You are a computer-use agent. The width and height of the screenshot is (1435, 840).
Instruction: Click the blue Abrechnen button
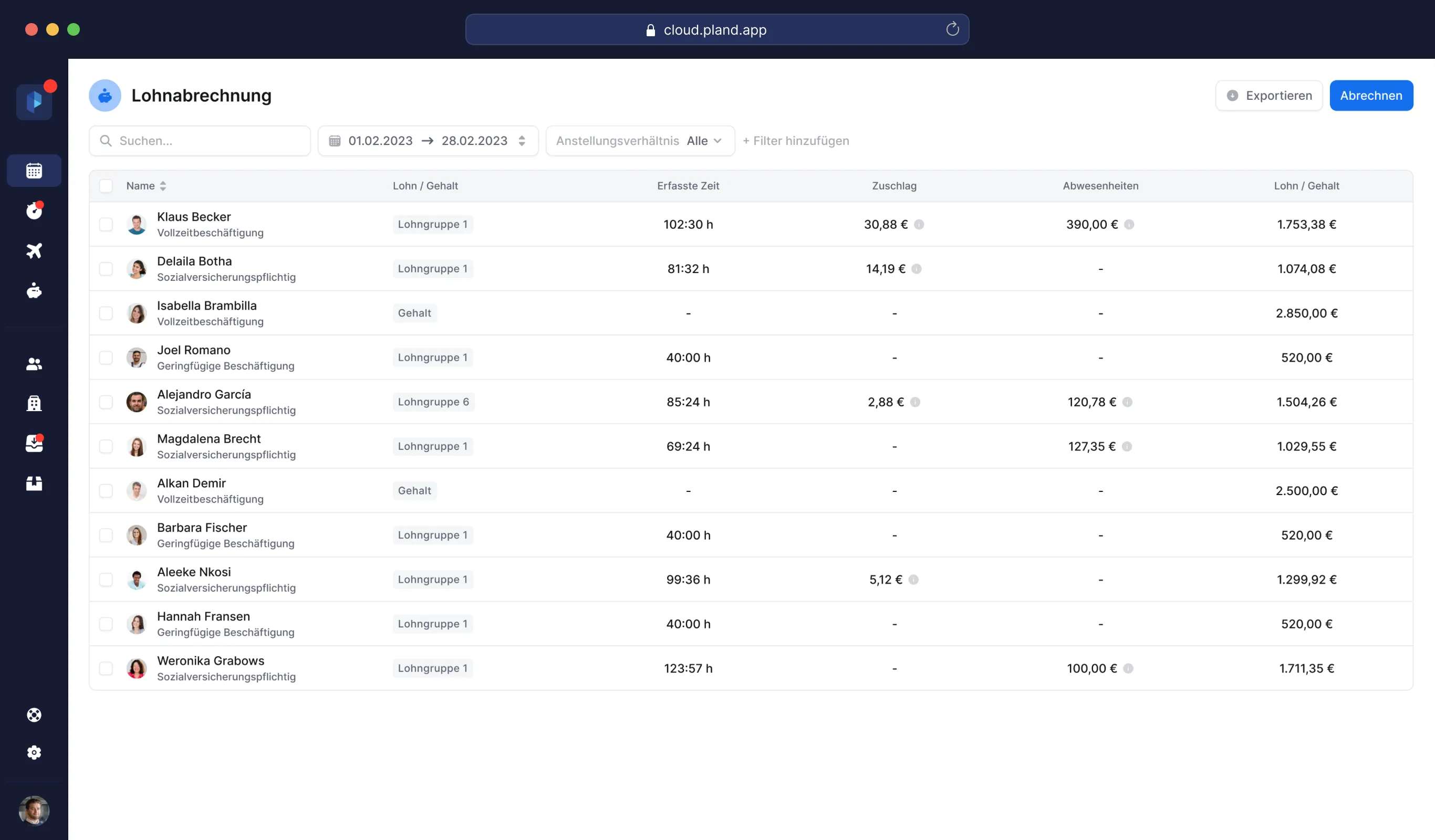coord(1371,96)
